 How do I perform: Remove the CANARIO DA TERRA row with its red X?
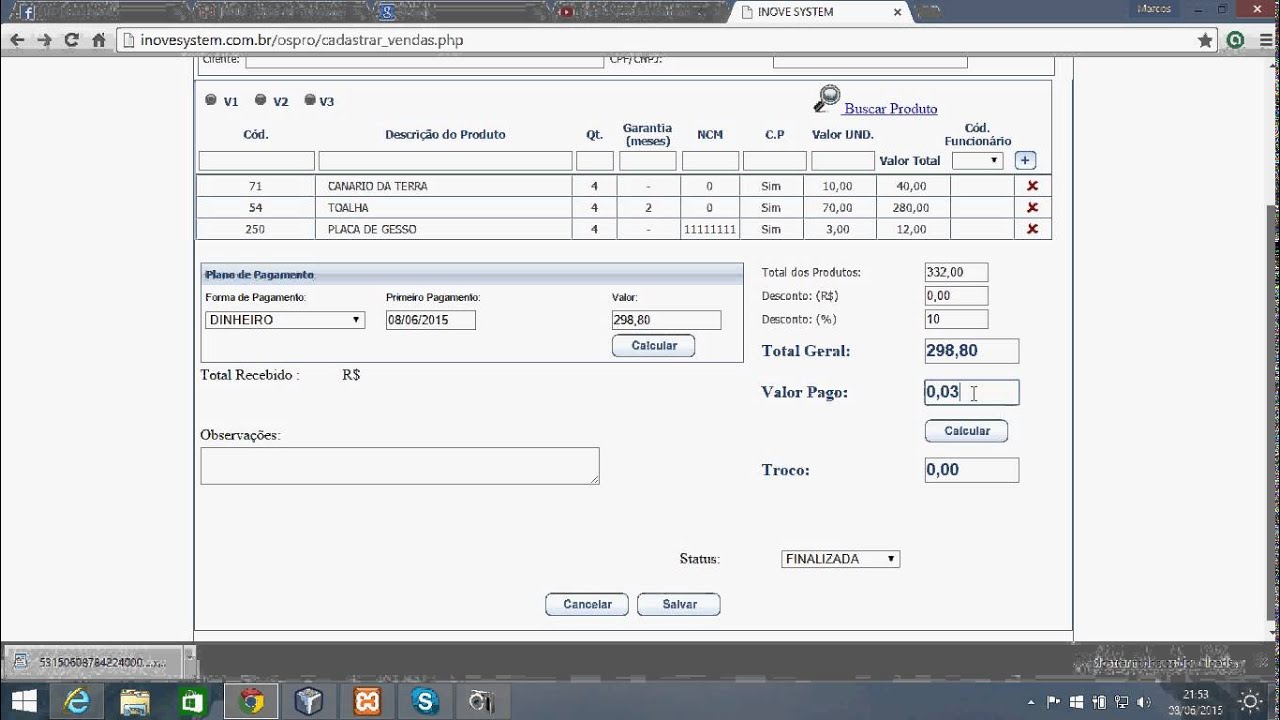click(x=1032, y=186)
